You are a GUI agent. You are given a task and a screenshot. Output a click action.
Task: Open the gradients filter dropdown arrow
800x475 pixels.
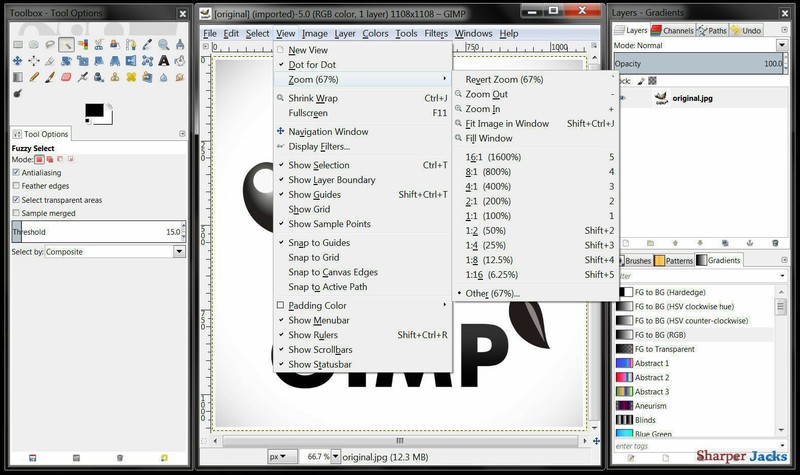tap(782, 276)
